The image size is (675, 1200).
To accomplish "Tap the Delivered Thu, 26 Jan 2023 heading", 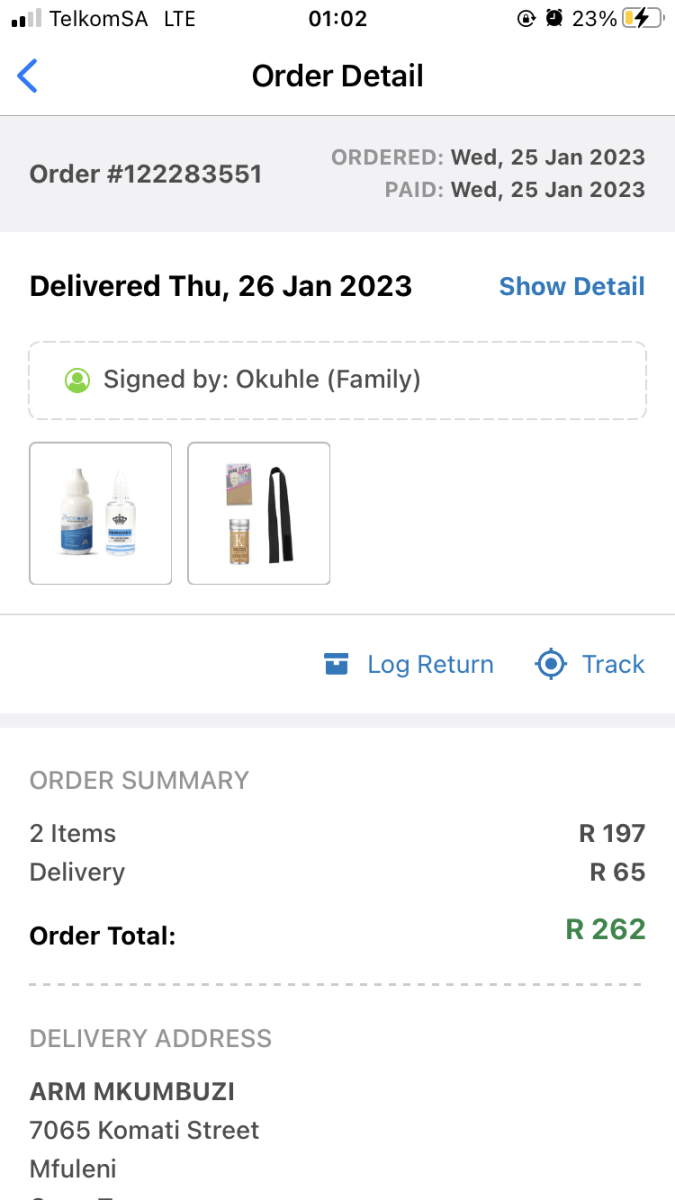I will pos(219,286).
